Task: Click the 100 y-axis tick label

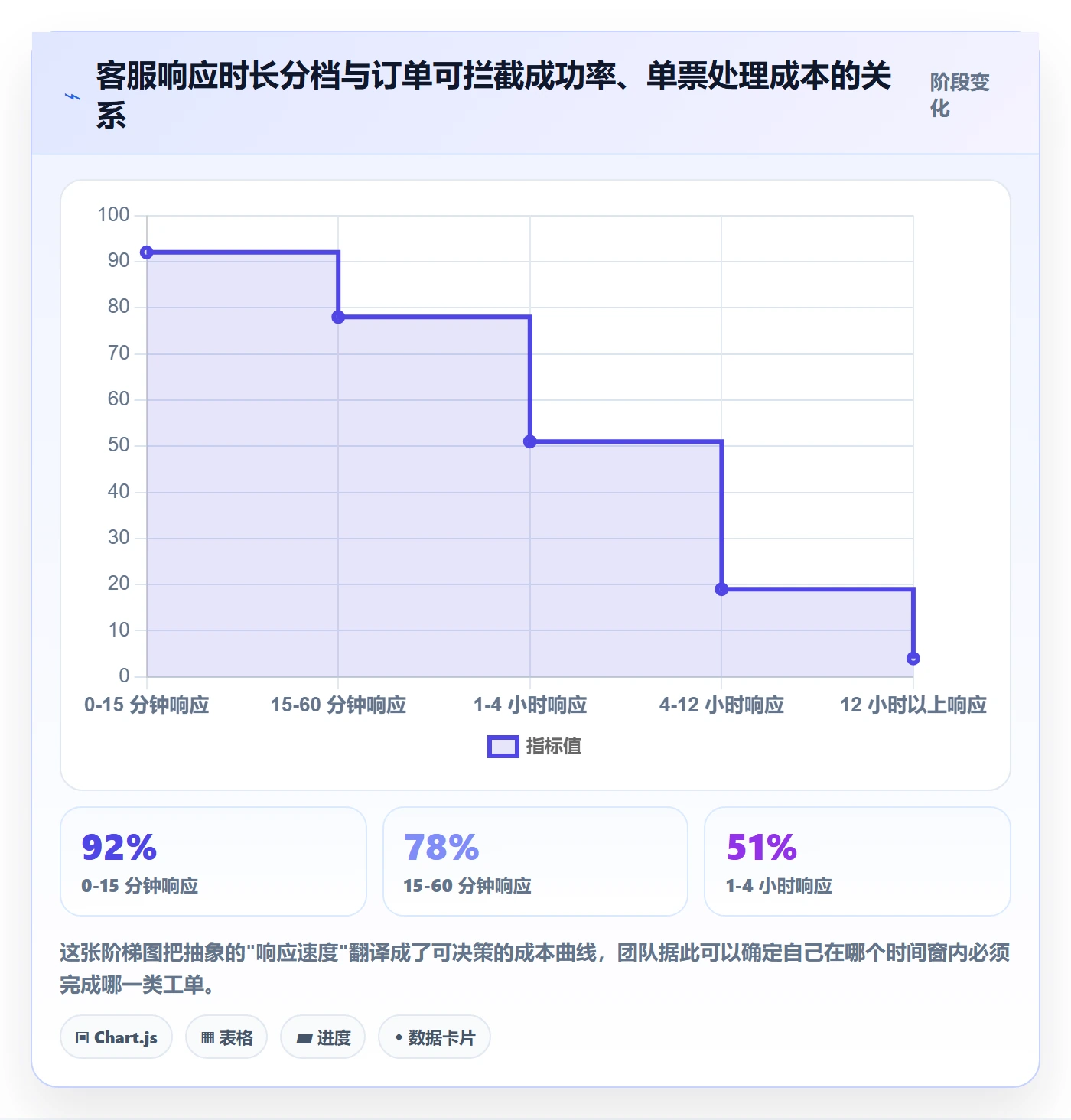Action: (113, 214)
